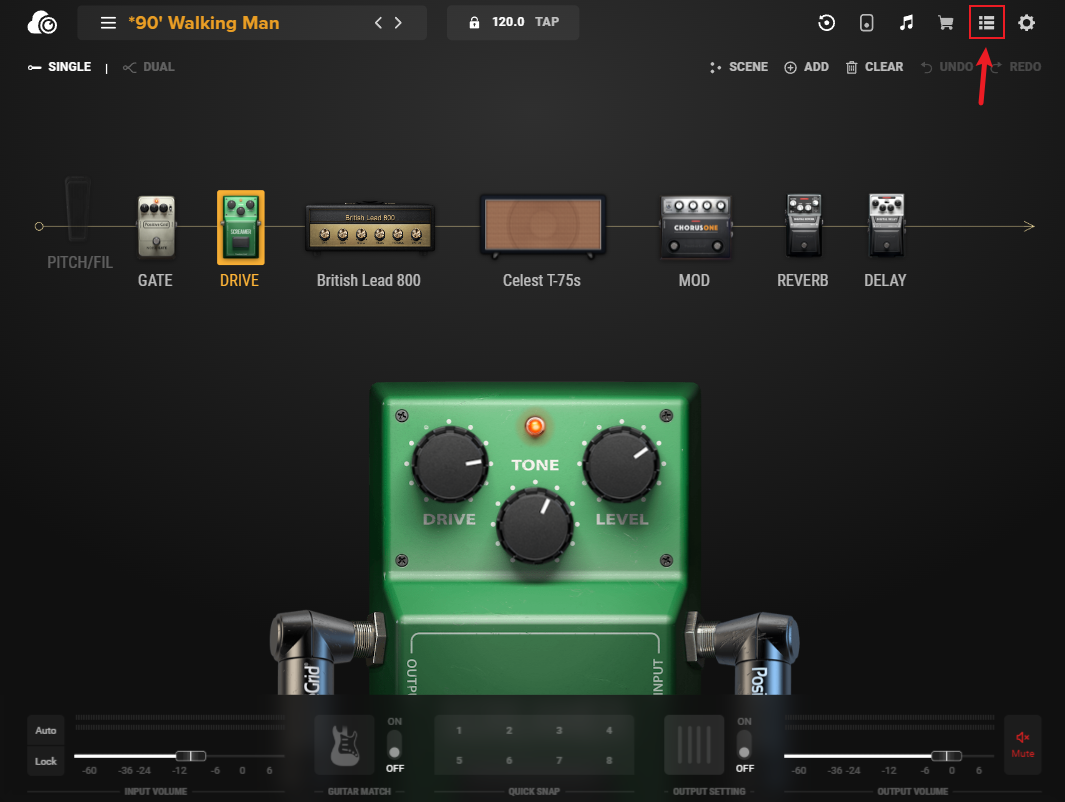The width and height of the screenshot is (1065, 802).
Task: Click the CLEAR button
Action: click(x=874, y=67)
